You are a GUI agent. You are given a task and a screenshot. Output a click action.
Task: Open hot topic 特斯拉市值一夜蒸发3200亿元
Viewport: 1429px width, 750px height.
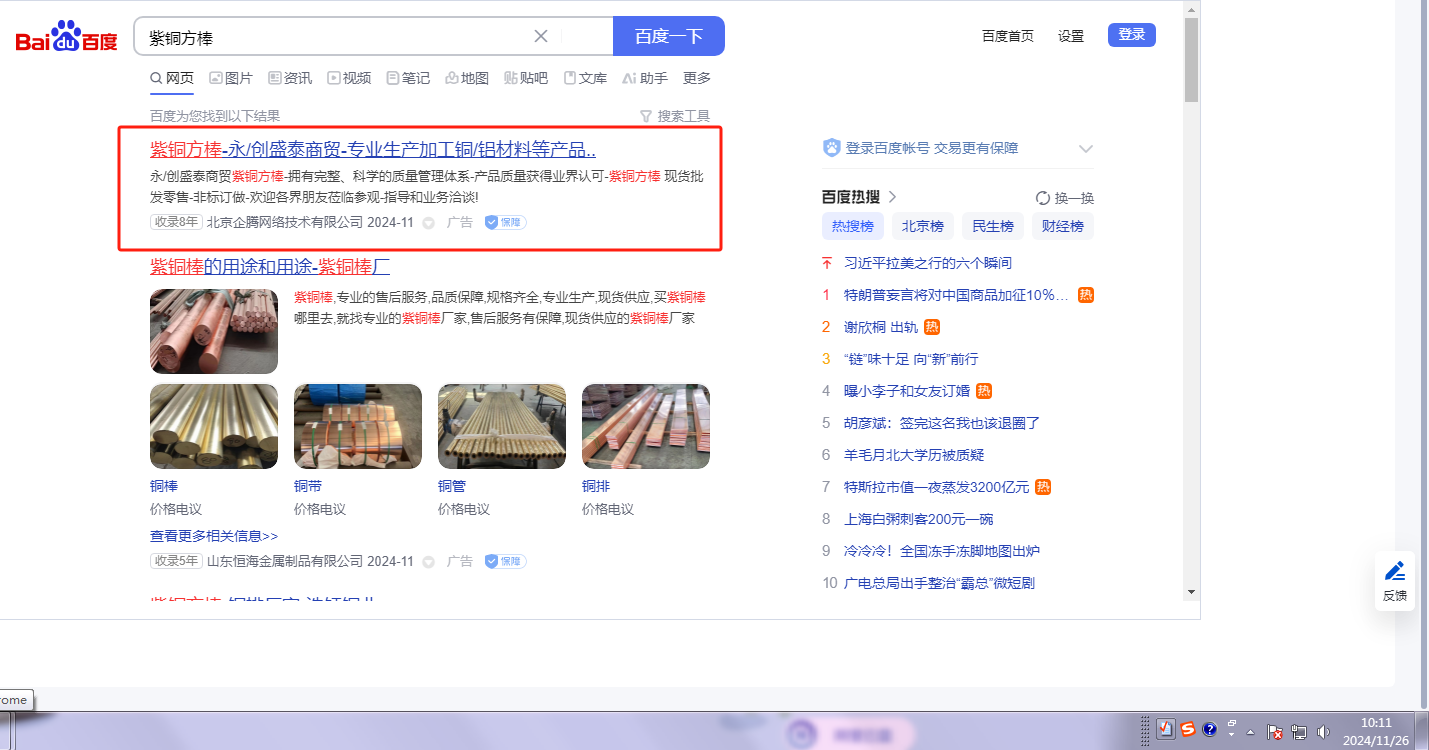(x=936, y=487)
